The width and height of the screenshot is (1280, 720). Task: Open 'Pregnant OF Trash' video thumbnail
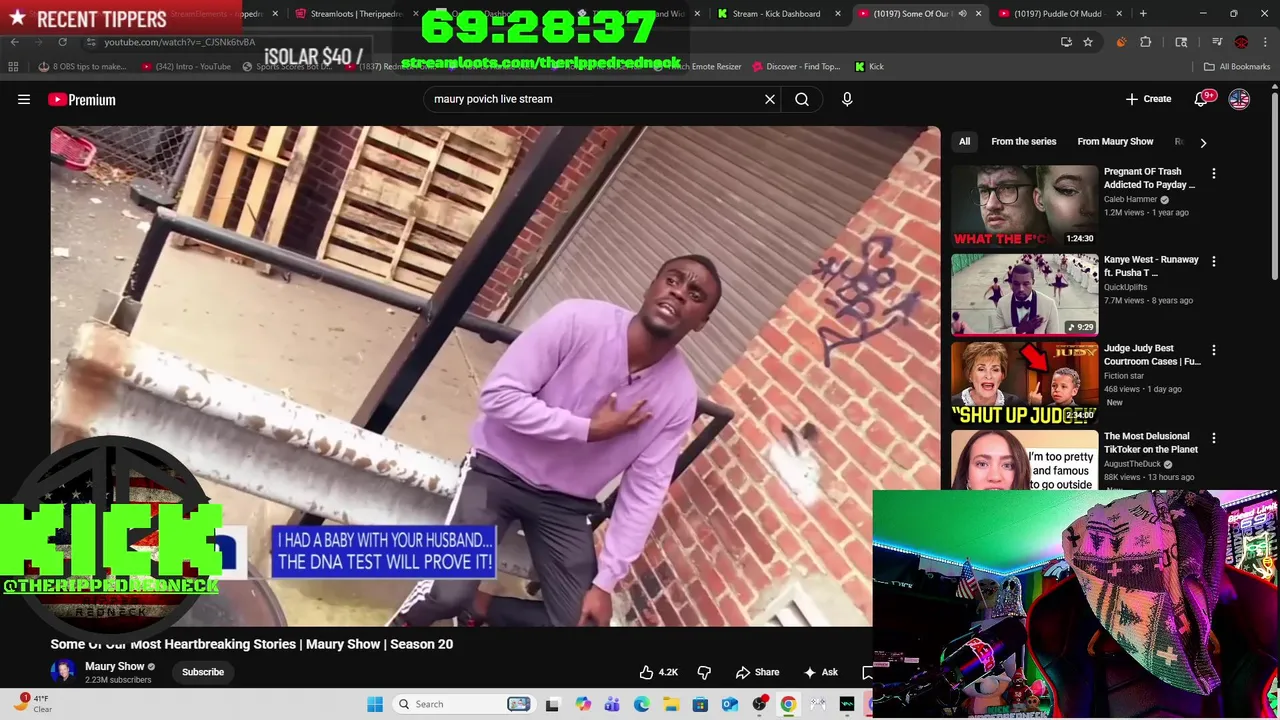(1024, 206)
